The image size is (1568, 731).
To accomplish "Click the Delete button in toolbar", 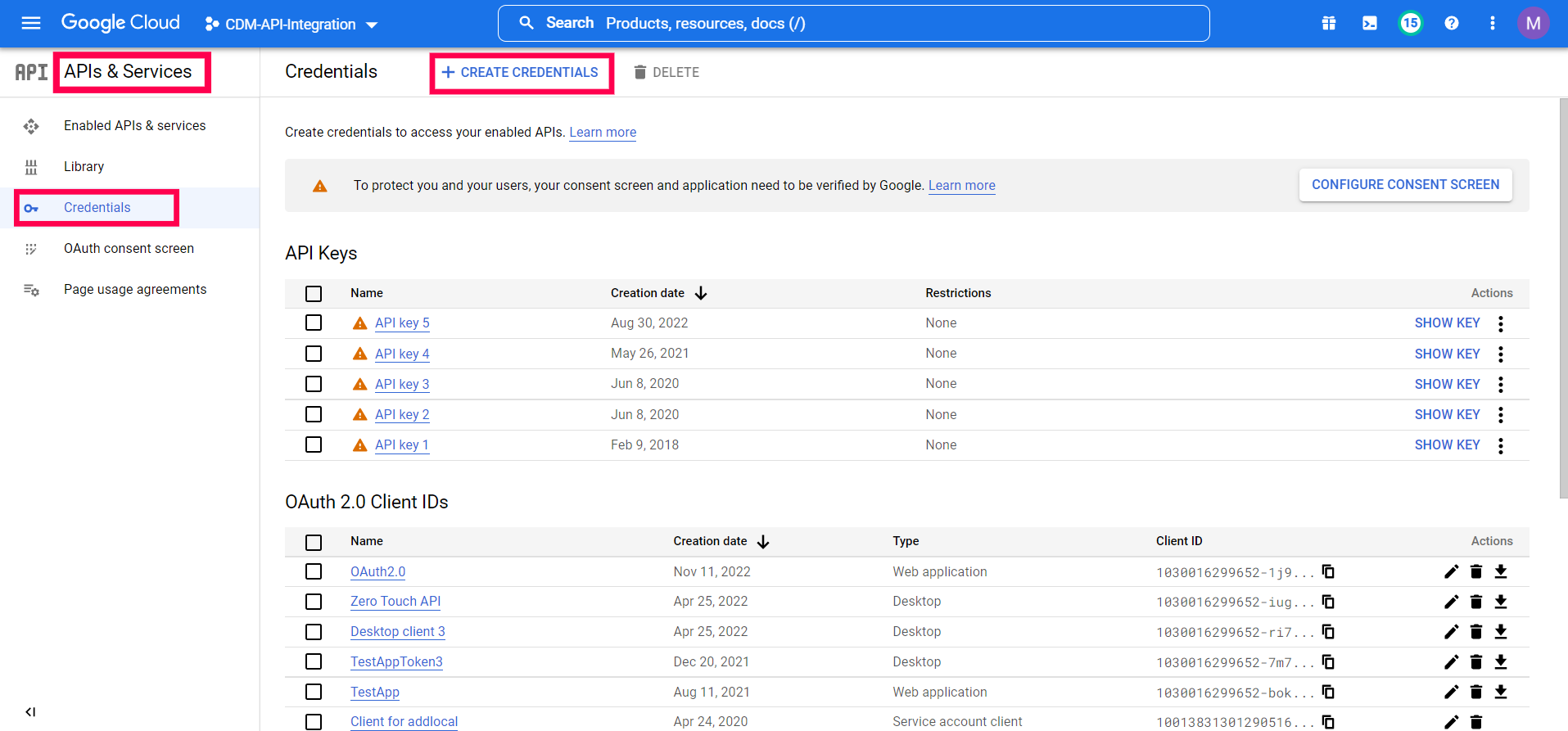I will click(667, 72).
